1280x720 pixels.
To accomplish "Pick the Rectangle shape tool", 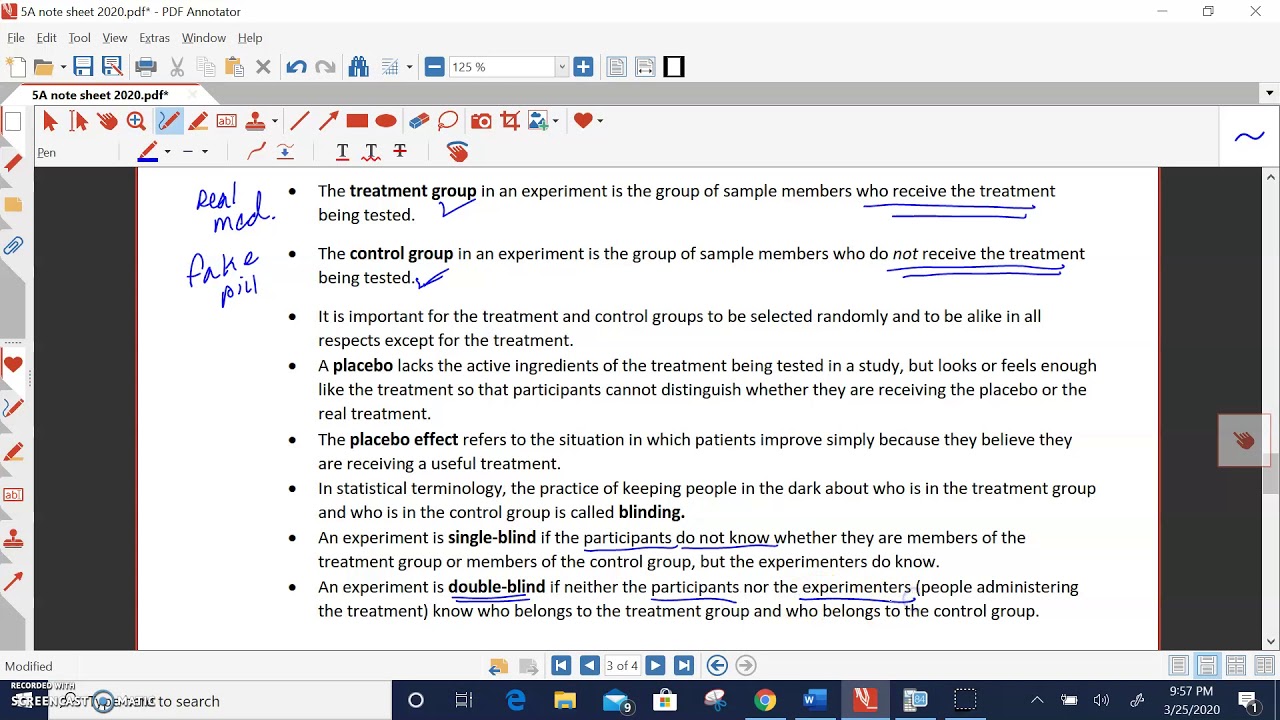I will 357,121.
